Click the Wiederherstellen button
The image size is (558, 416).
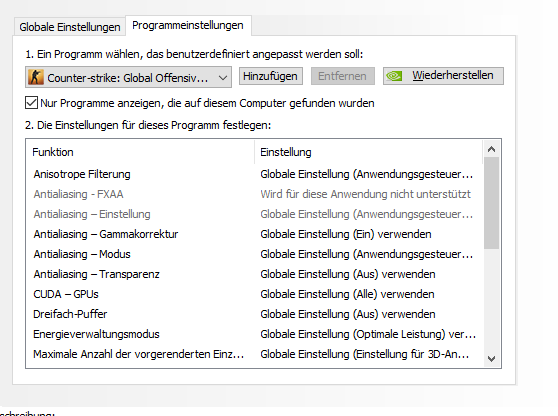(x=443, y=76)
